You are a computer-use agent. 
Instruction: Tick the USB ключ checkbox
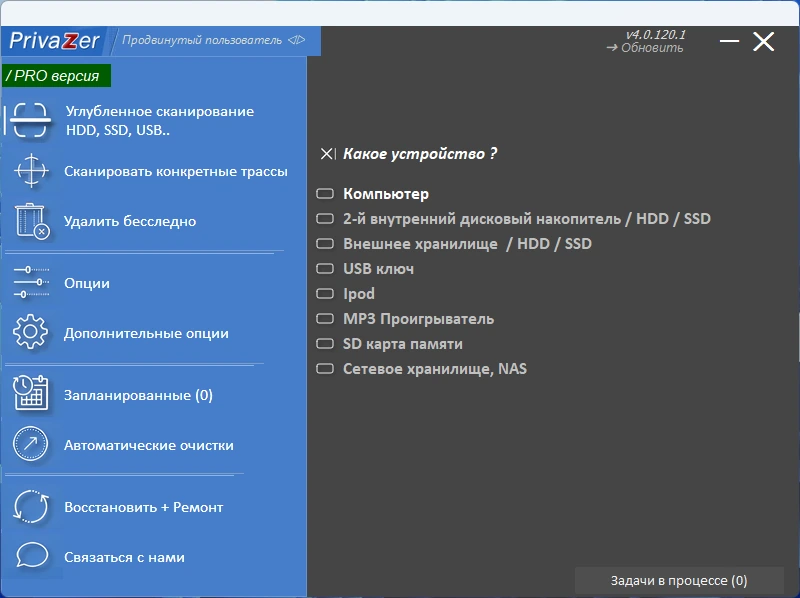(325, 269)
